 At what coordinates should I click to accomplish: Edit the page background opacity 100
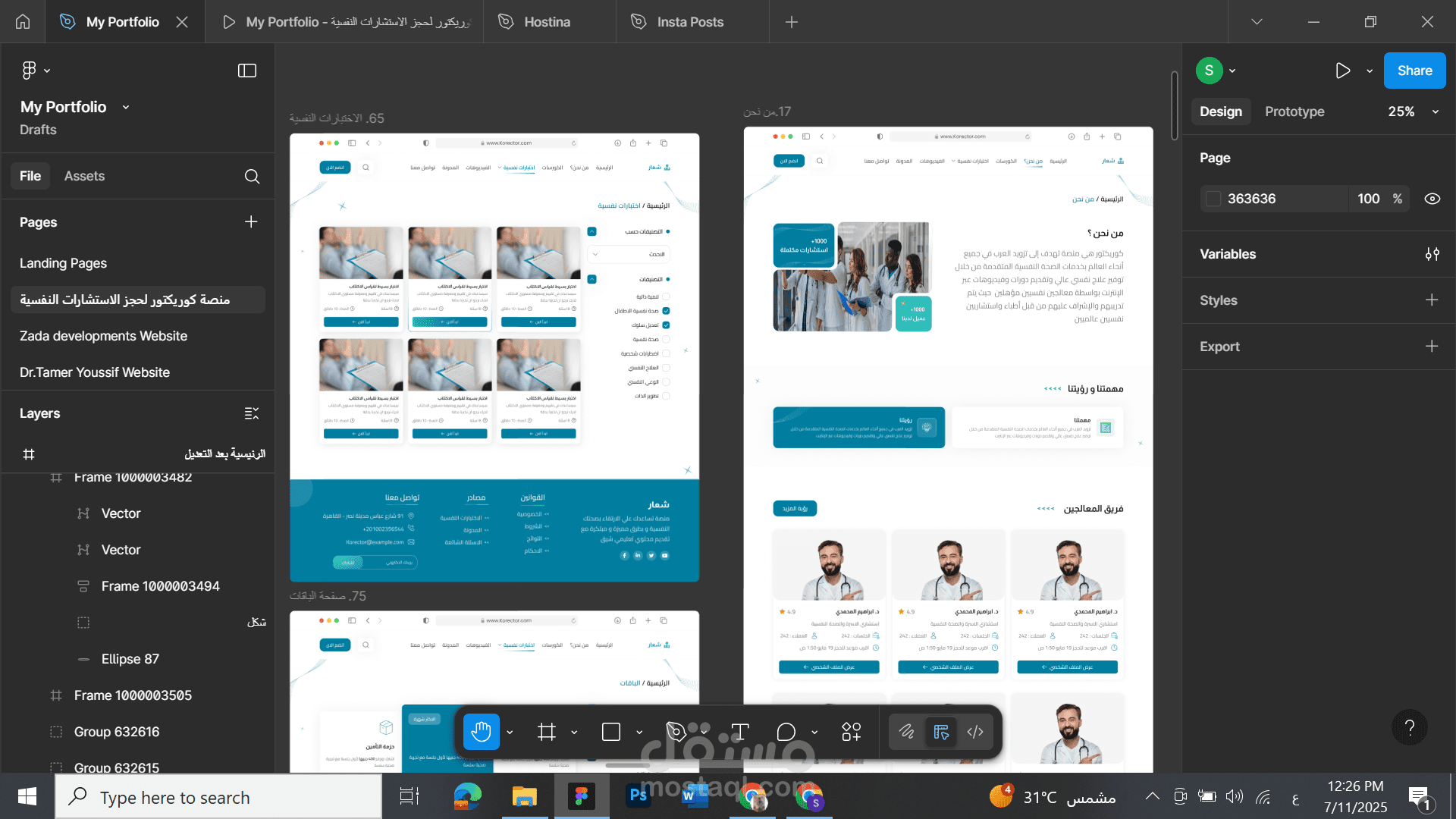pyautogui.click(x=1368, y=199)
